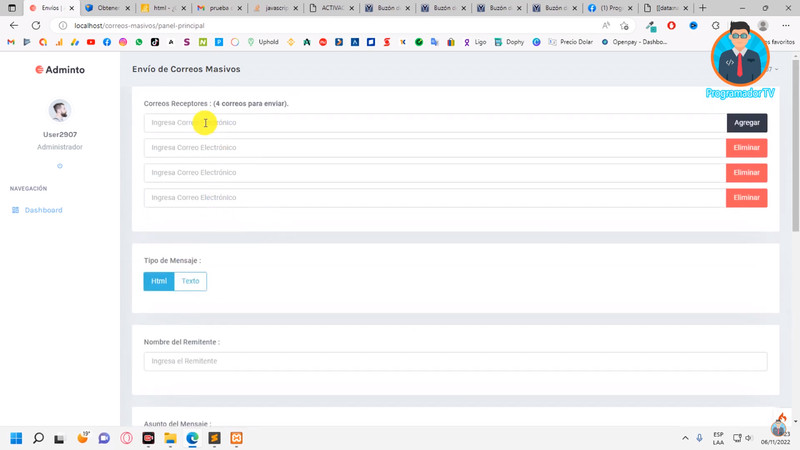The width and height of the screenshot is (800, 450).
Task: Click the small settings icon under Administrador
Action: click(x=60, y=166)
